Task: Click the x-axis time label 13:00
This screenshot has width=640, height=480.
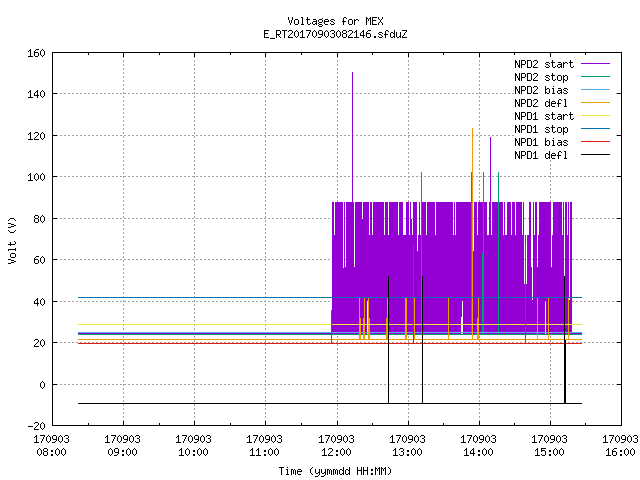Action: pyautogui.click(x=407, y=452)
